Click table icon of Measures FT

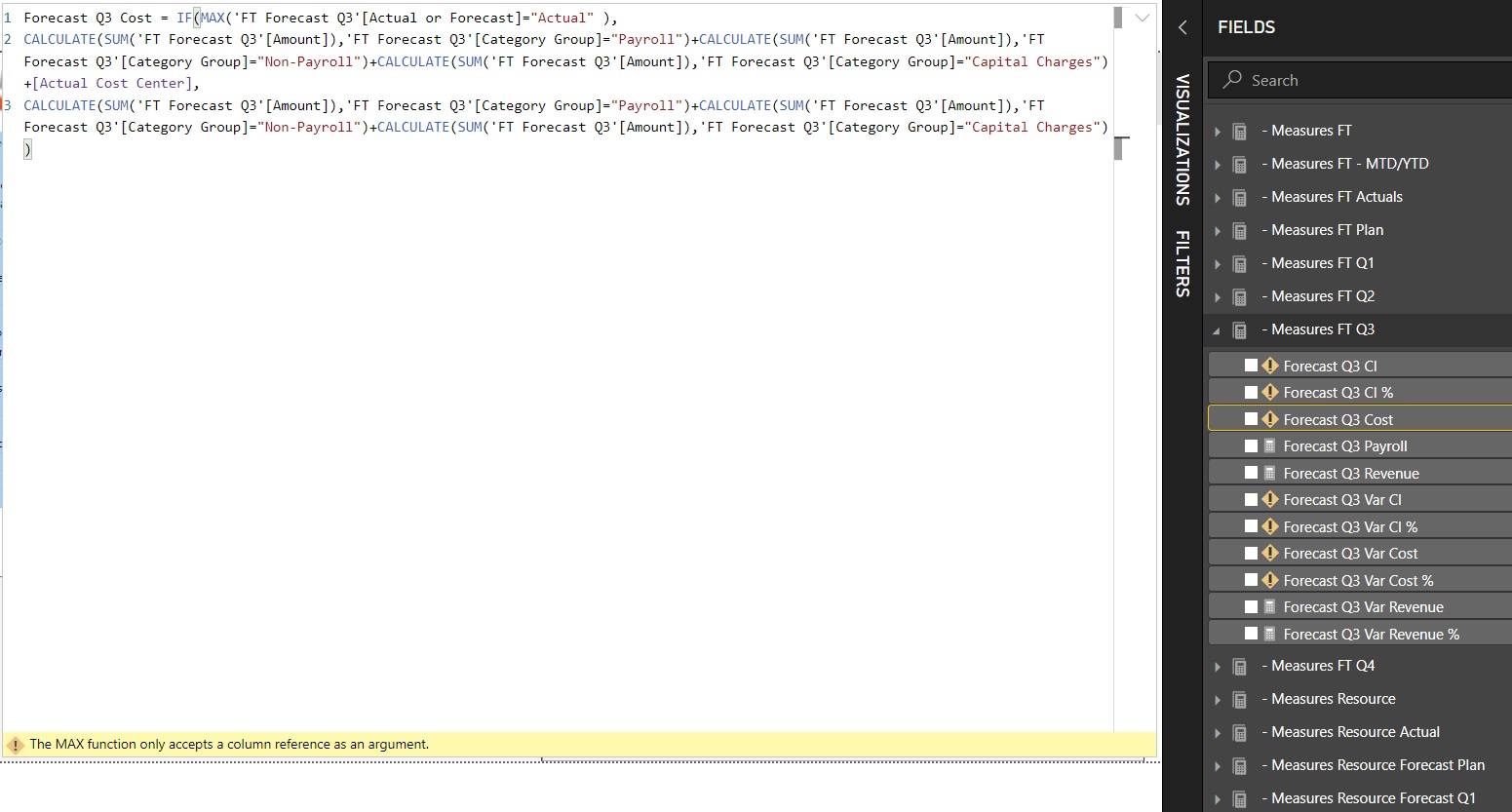coord(1240,131)
